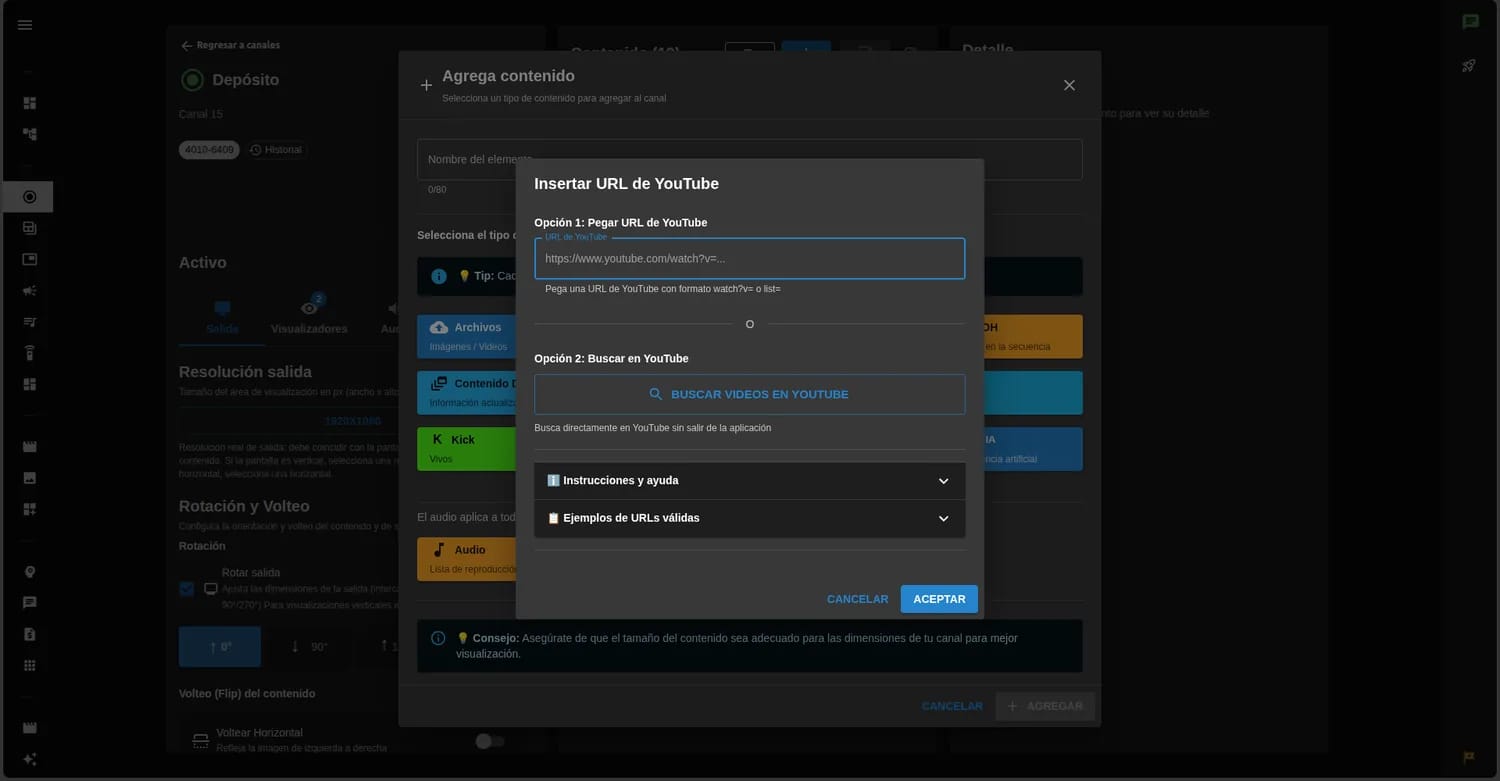Select the 90° rotation button
The image size is (1500, 781).
pos(309,647)
